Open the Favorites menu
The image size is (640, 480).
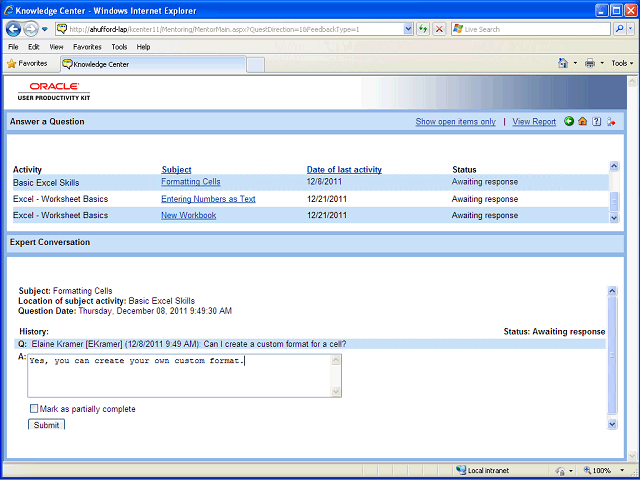pos(87,47)
